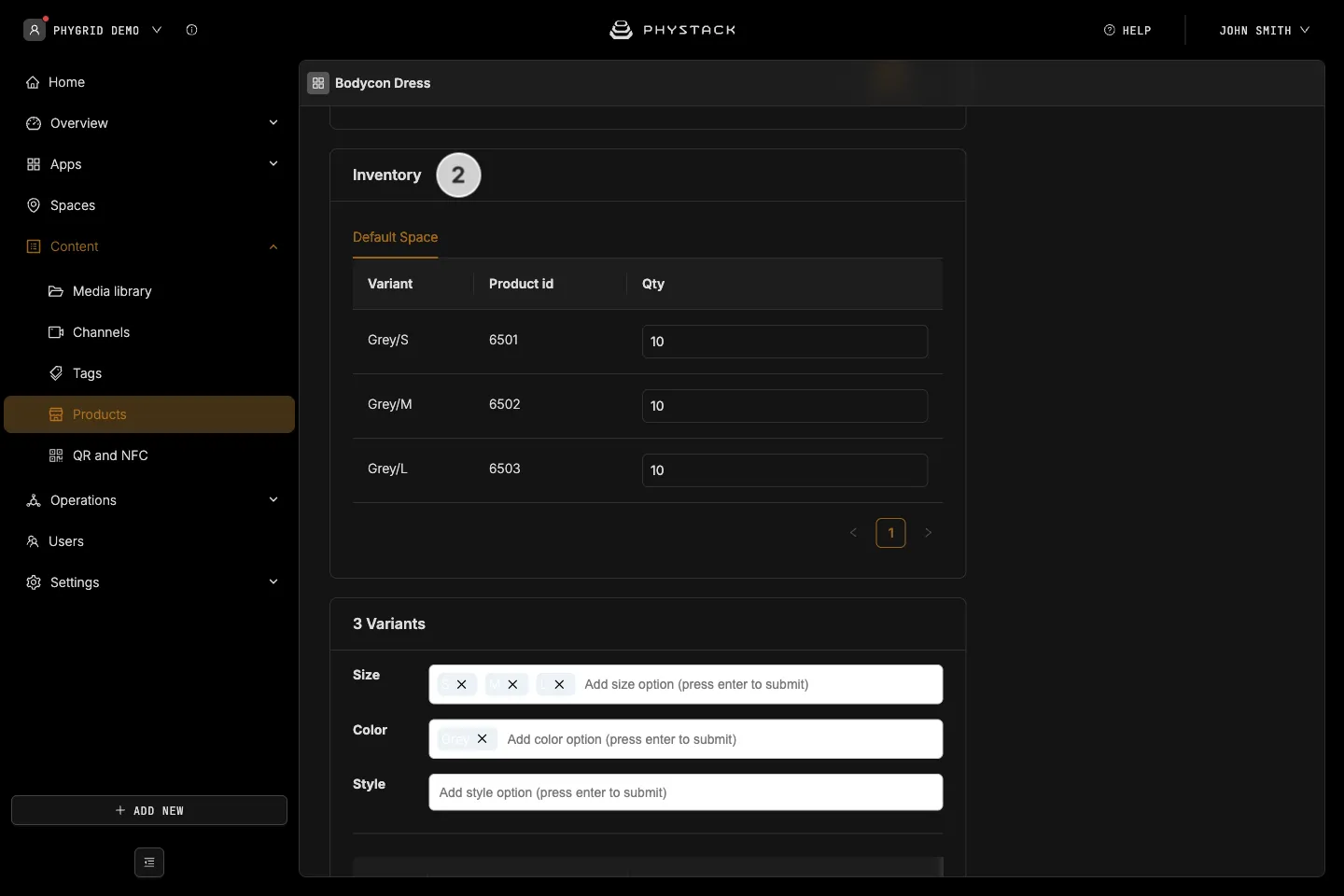Click the Add color option placeholder text
The height and width of the screenshot is (896, 1344).
point(622,739)
